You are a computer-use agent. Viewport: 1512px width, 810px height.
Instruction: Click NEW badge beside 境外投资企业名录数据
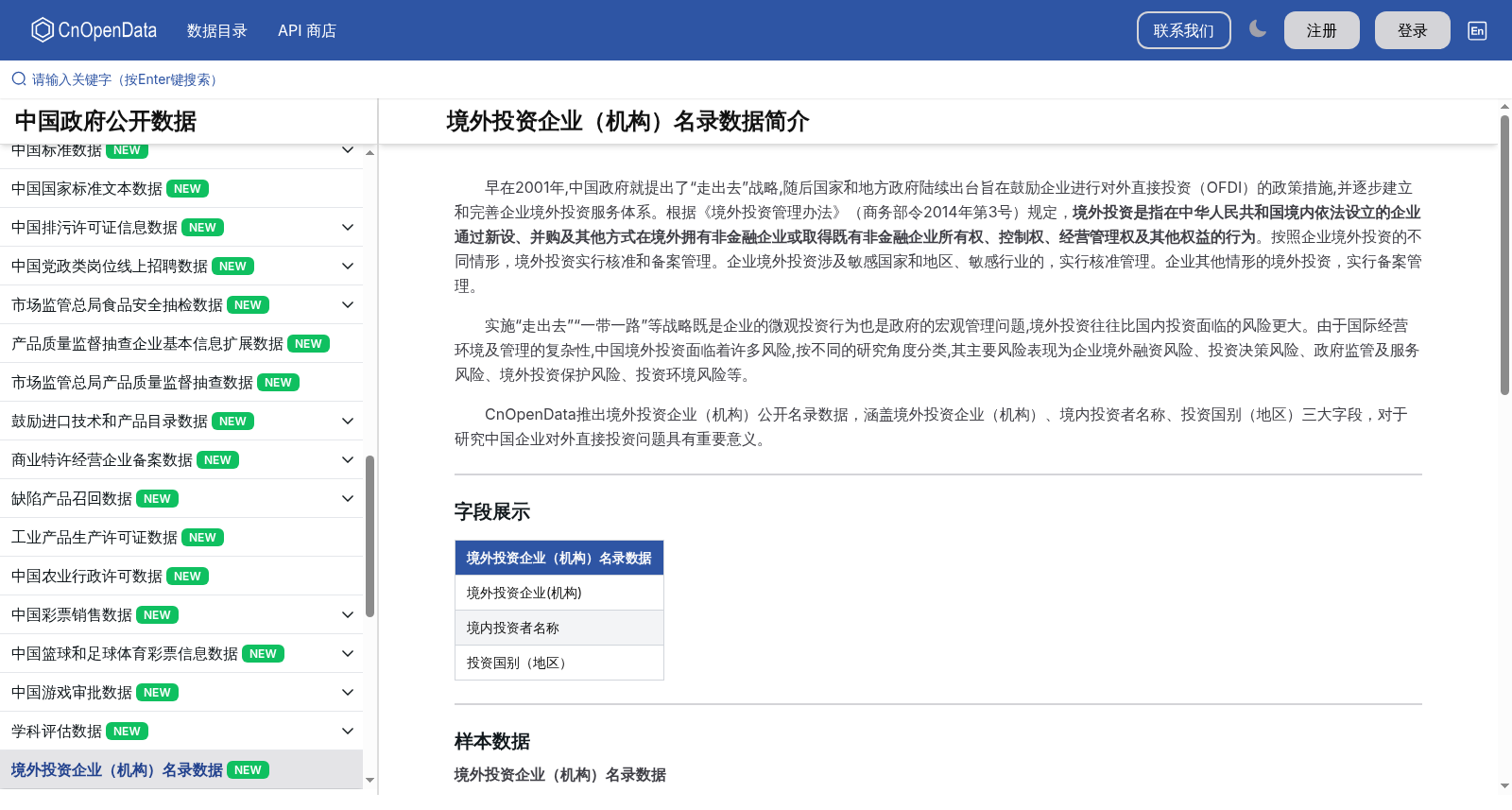(248, 770)
